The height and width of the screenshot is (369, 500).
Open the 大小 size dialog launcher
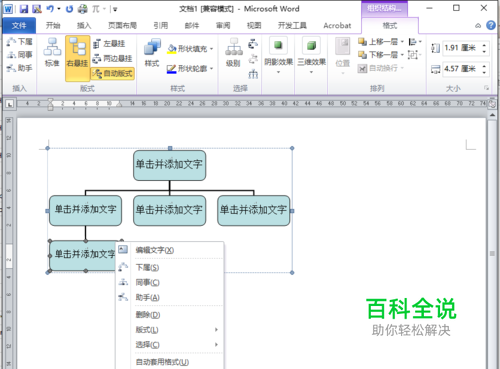coord(487,88)
